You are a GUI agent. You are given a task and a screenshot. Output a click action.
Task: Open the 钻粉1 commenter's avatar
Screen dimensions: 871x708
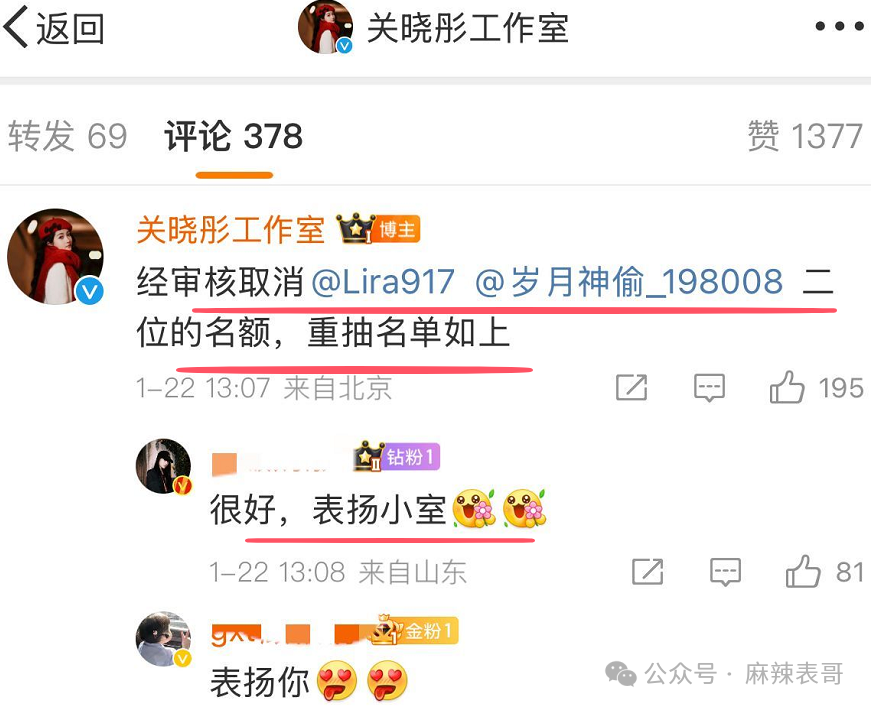point(163,466)
